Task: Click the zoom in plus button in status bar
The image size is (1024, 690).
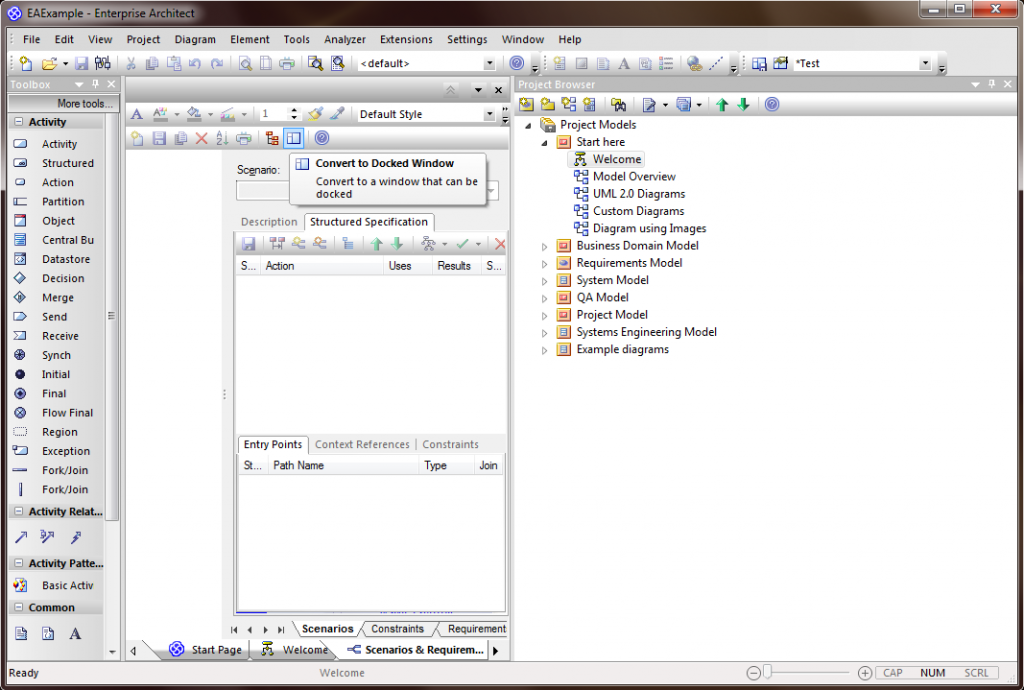Action: pos(865,673)
